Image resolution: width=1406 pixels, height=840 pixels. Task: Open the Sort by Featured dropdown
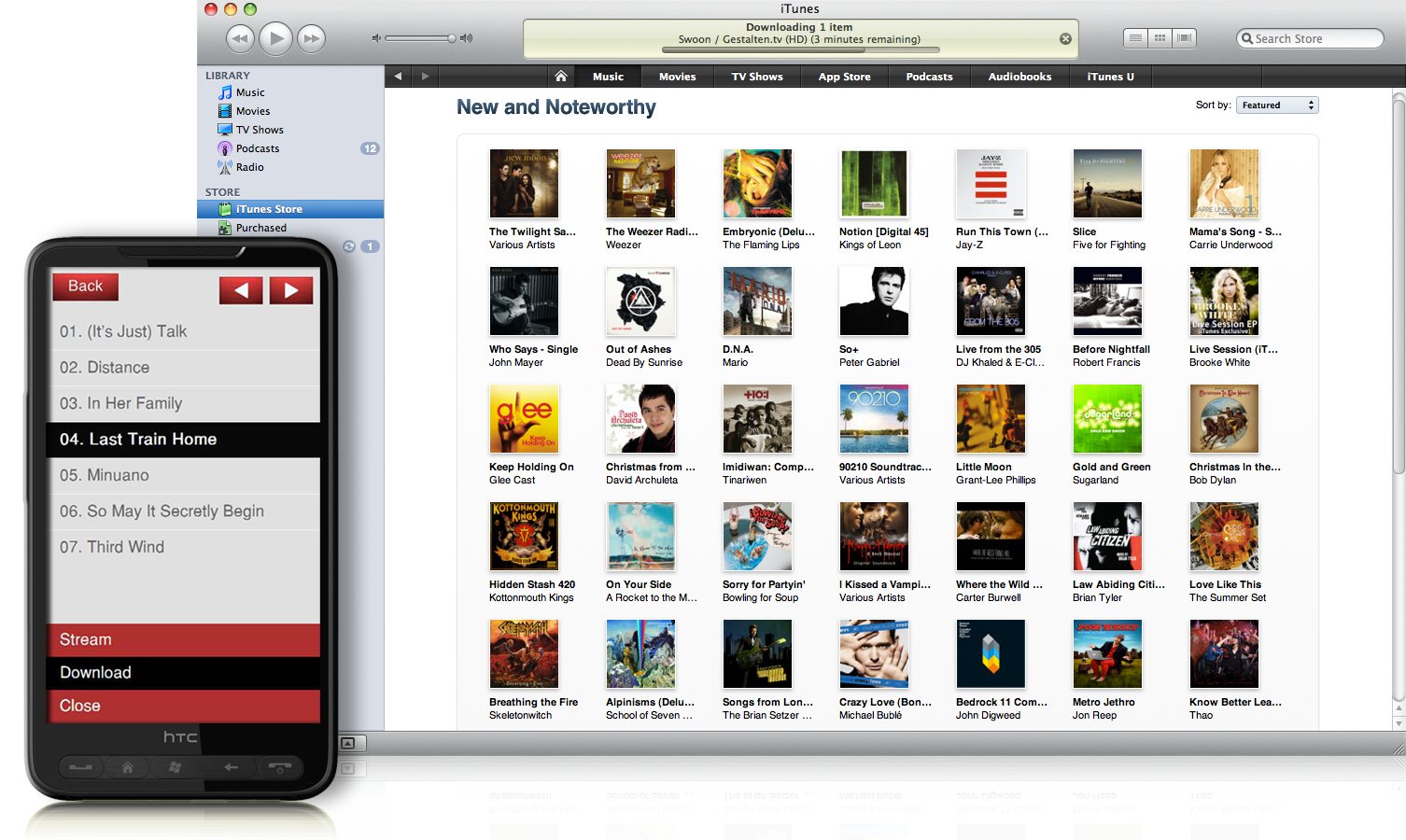(1277, 105)
